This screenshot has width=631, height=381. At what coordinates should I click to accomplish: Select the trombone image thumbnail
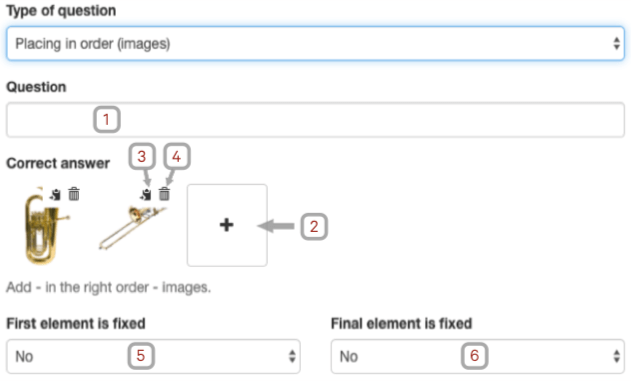coord(132,228)
